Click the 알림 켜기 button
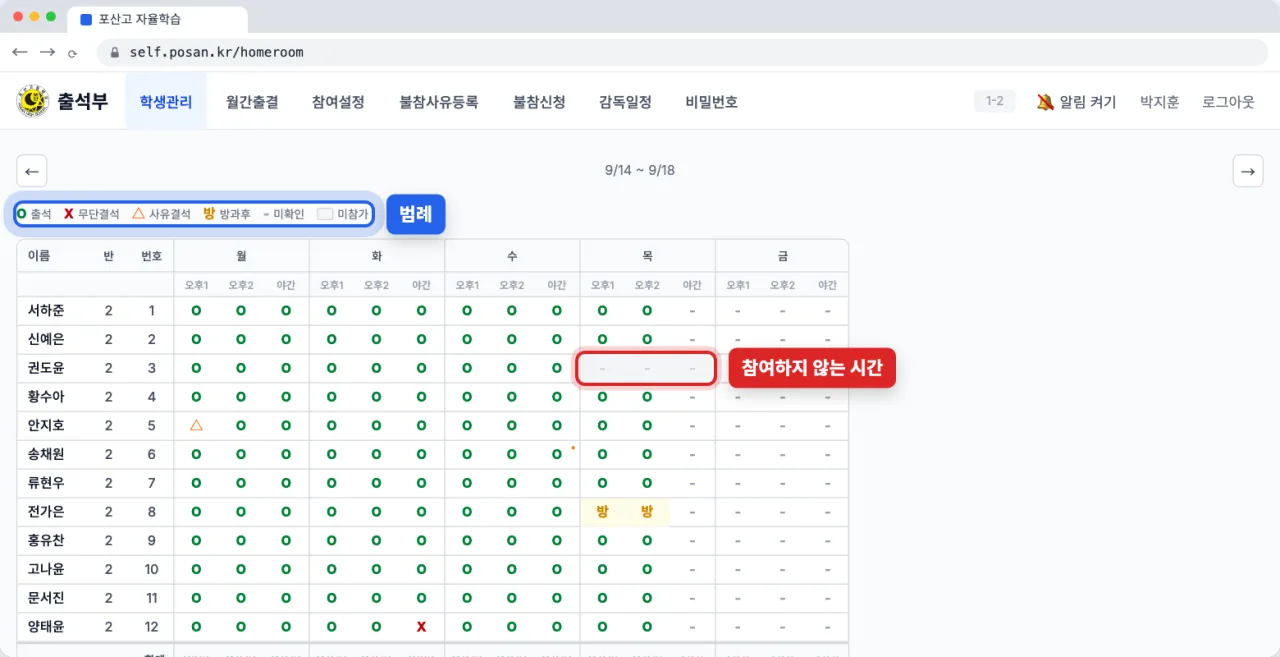 (x=1076, y=101)
